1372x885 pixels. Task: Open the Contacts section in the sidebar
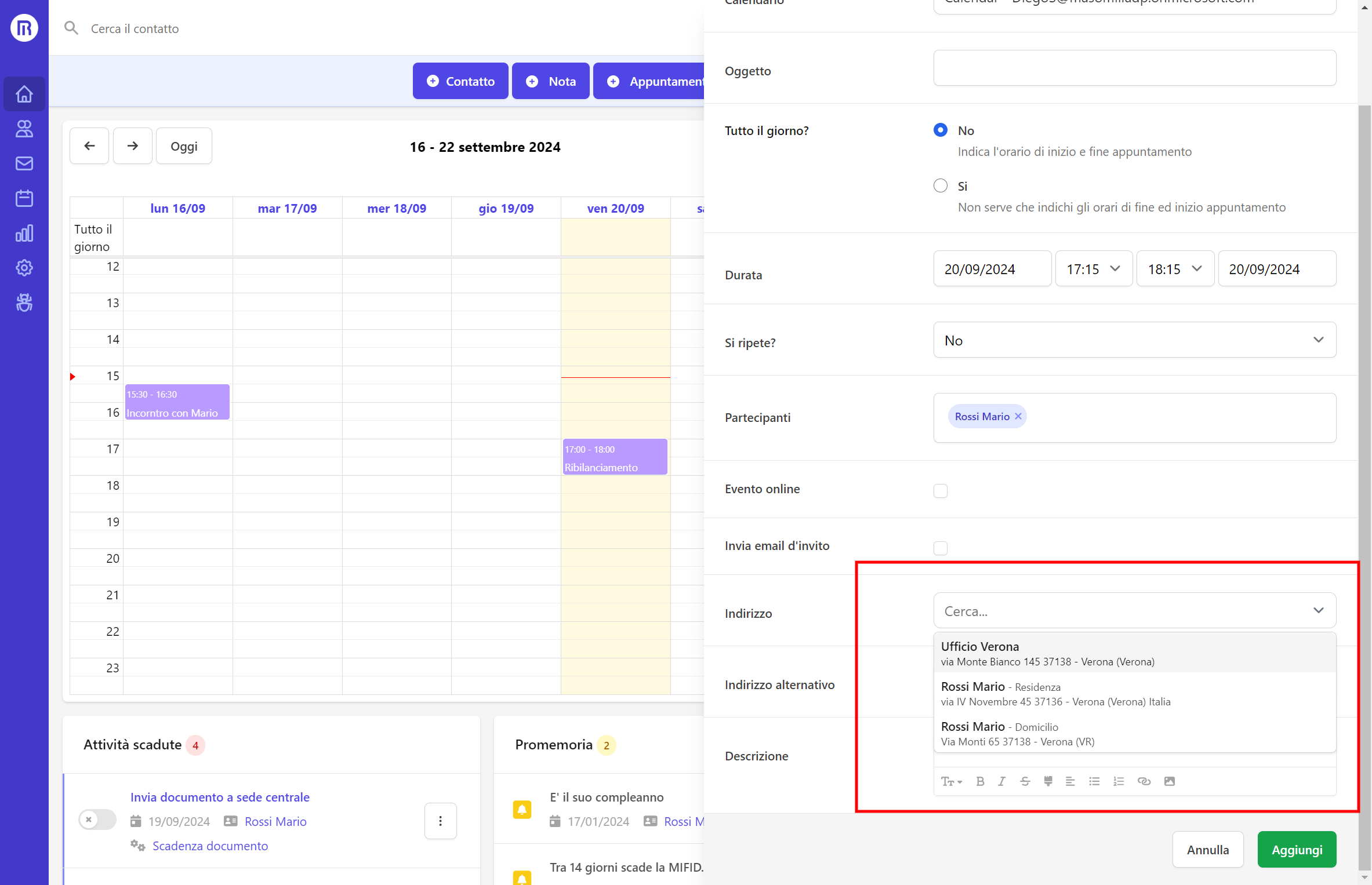pyautogui.click(x=24, y=129)
